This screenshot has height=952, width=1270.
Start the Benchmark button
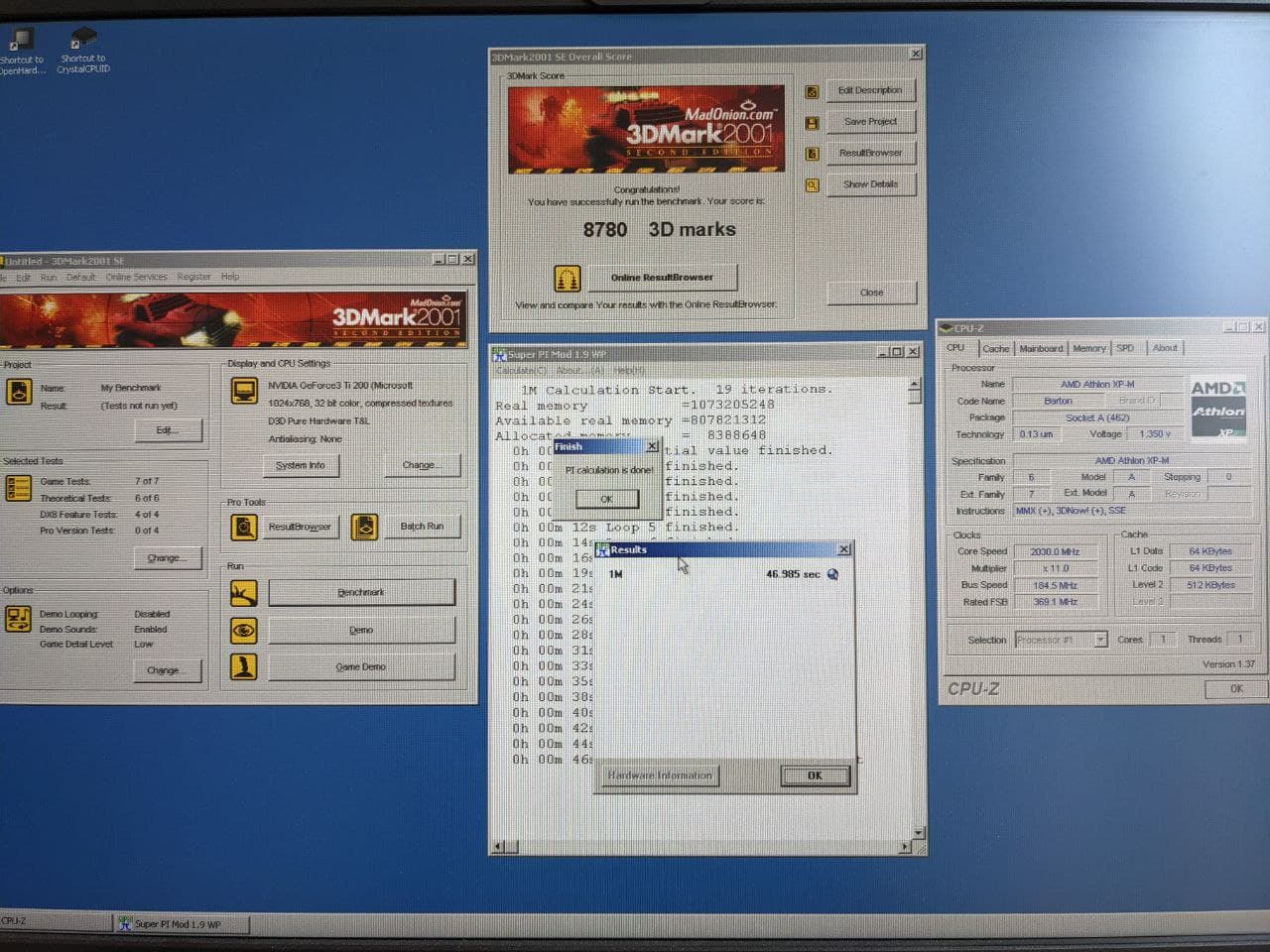[361, 593]
